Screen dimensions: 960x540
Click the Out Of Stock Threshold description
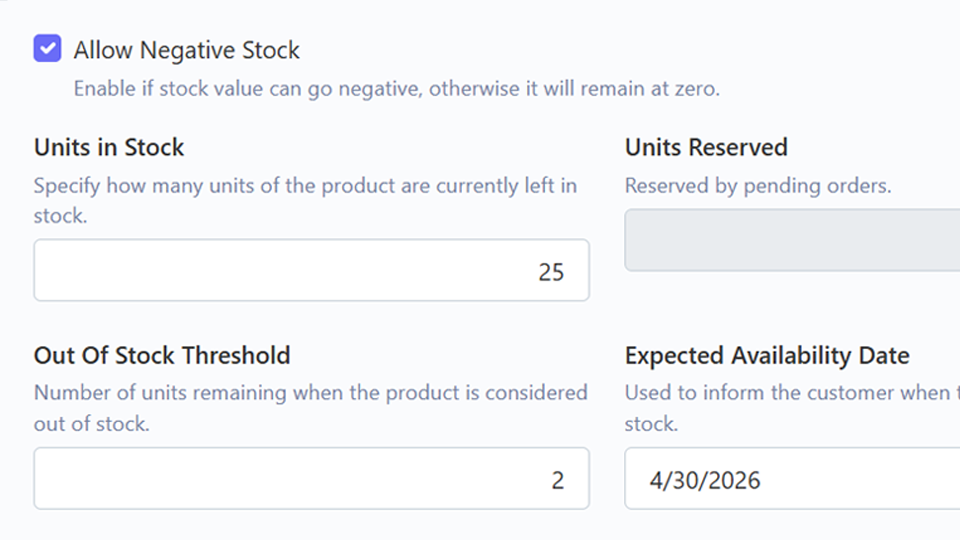click(310, 393)
